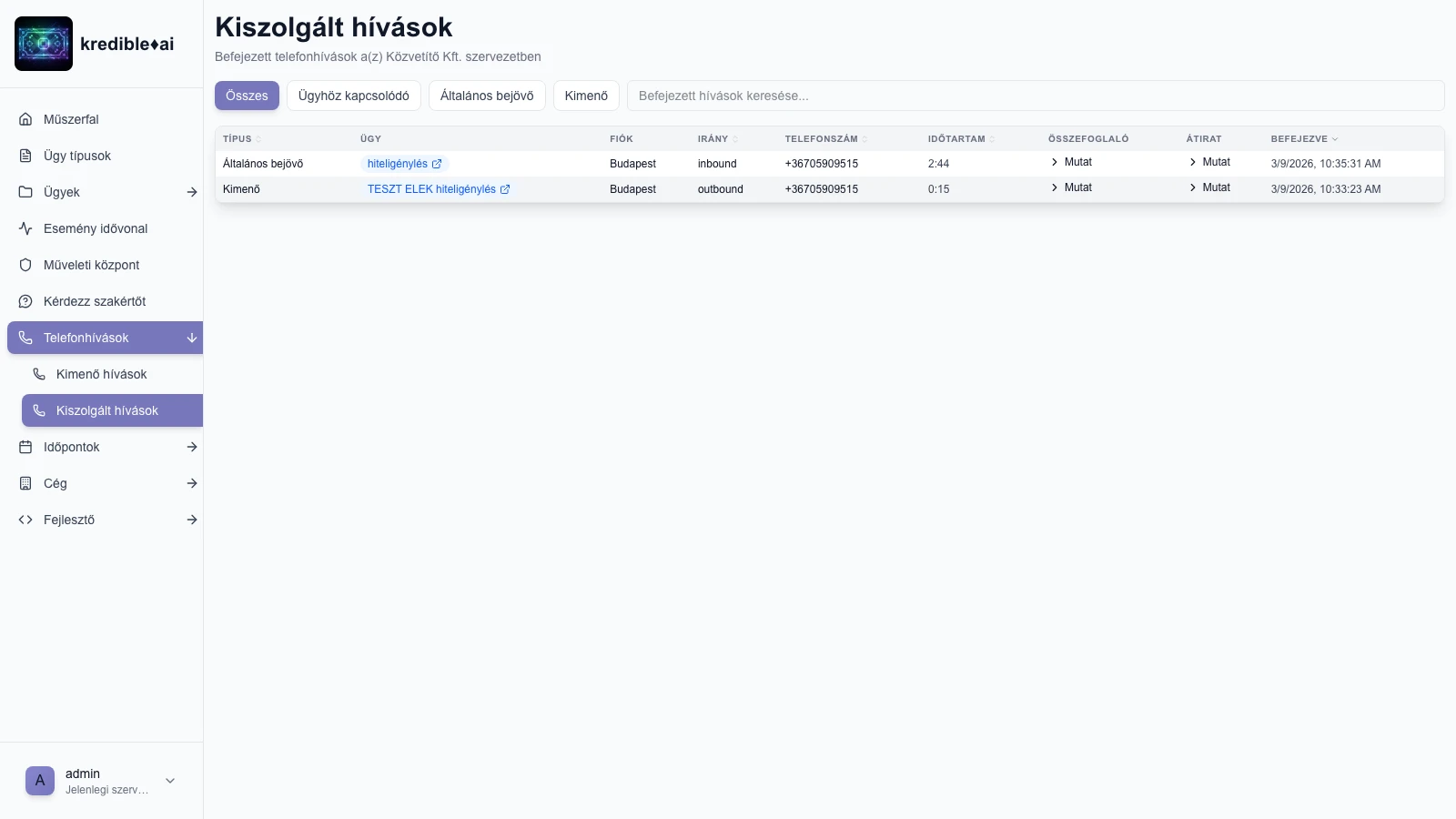
Task: Expand the Ügyek menu arrow
Action: pyautogui.click(x=191, y=192)
